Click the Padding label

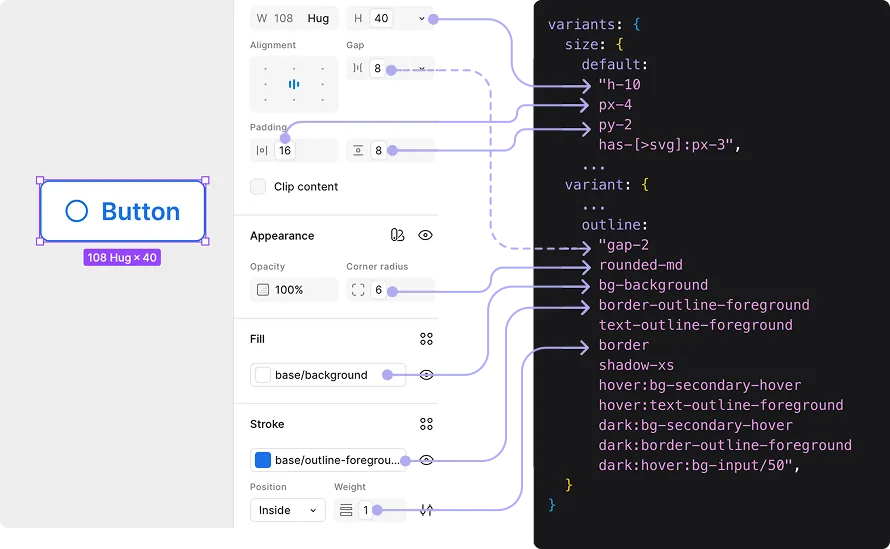pos(268,127)
